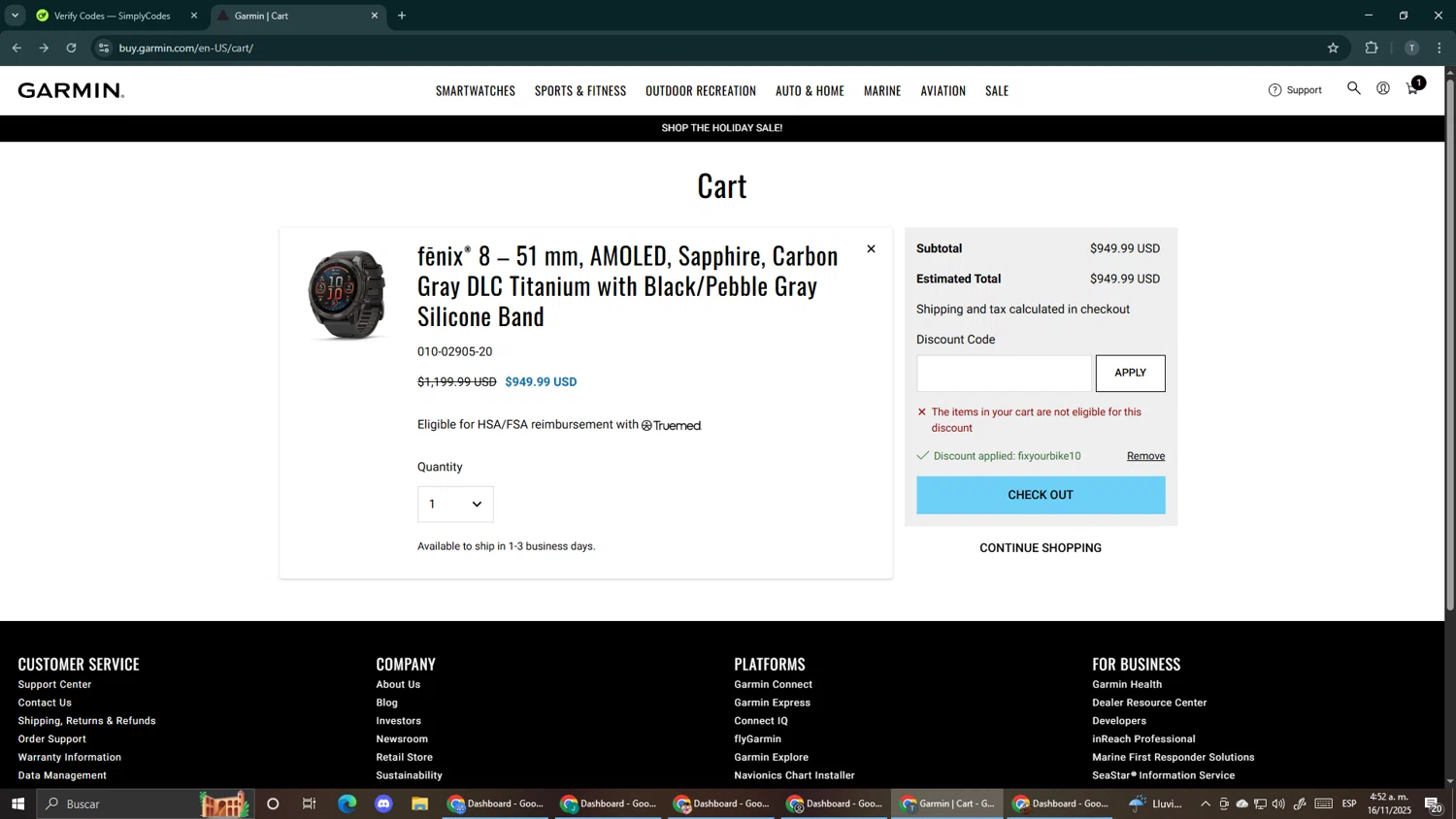The height and width of the screenshot is (819, 1456).
Task: Go to Garmin logo homepage
Action: pos(71,90)
